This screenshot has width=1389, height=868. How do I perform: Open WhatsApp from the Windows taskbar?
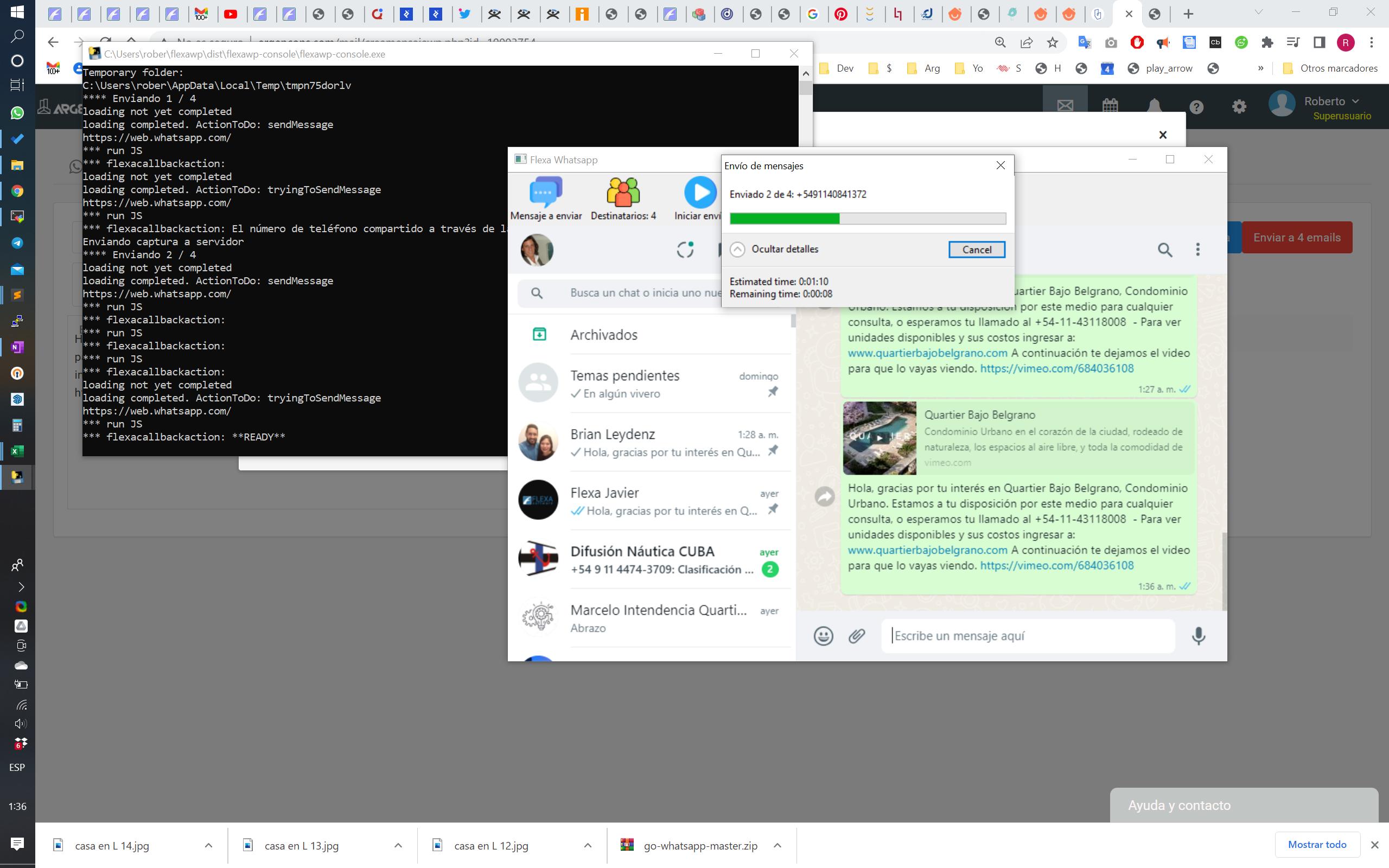17,113
